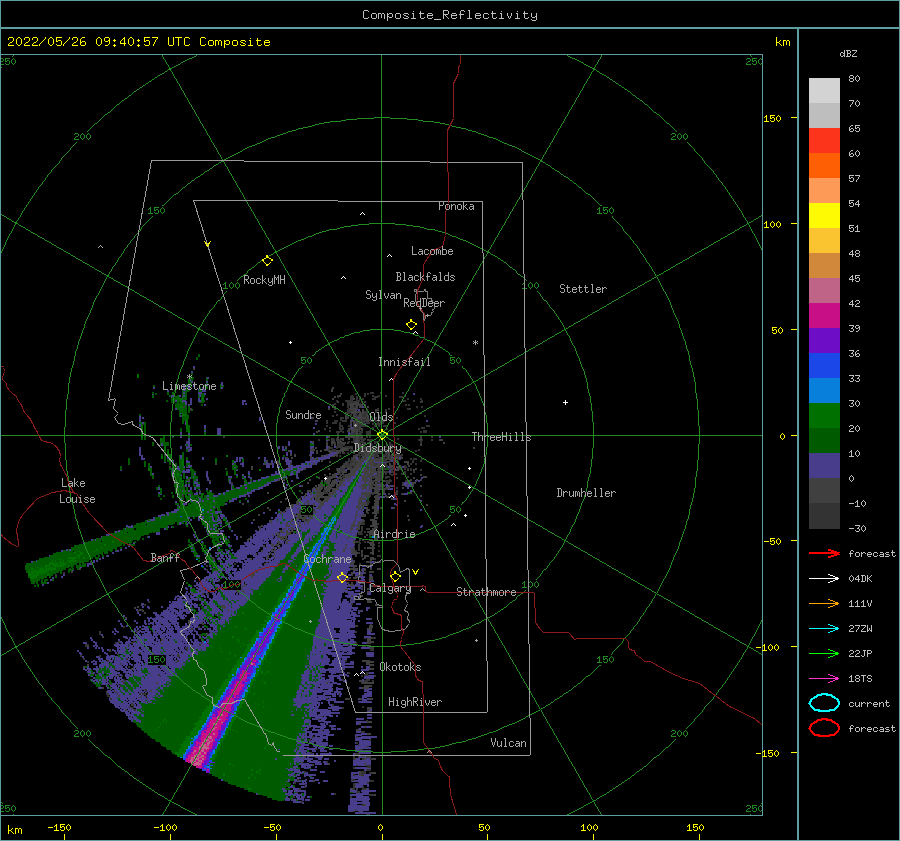Click the -150 tick on bottom km axis
The height and width of the screenshot is (841, 900).
click(x=59, y=827)
